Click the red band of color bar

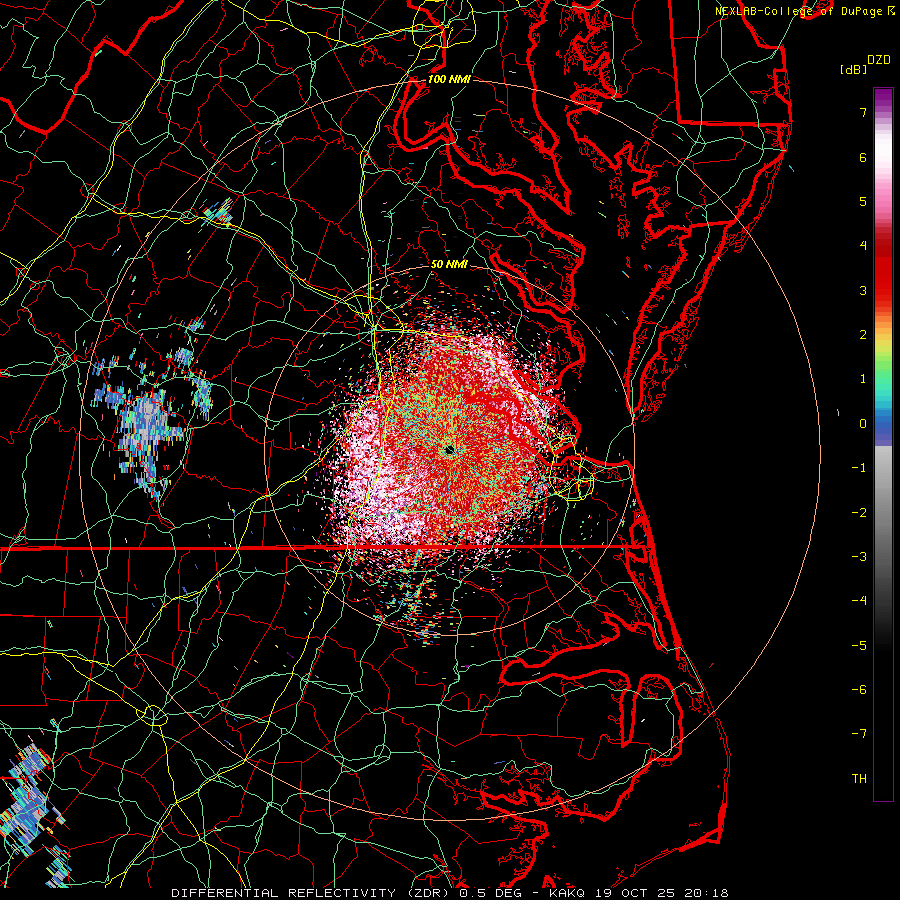tap(883, 267)
